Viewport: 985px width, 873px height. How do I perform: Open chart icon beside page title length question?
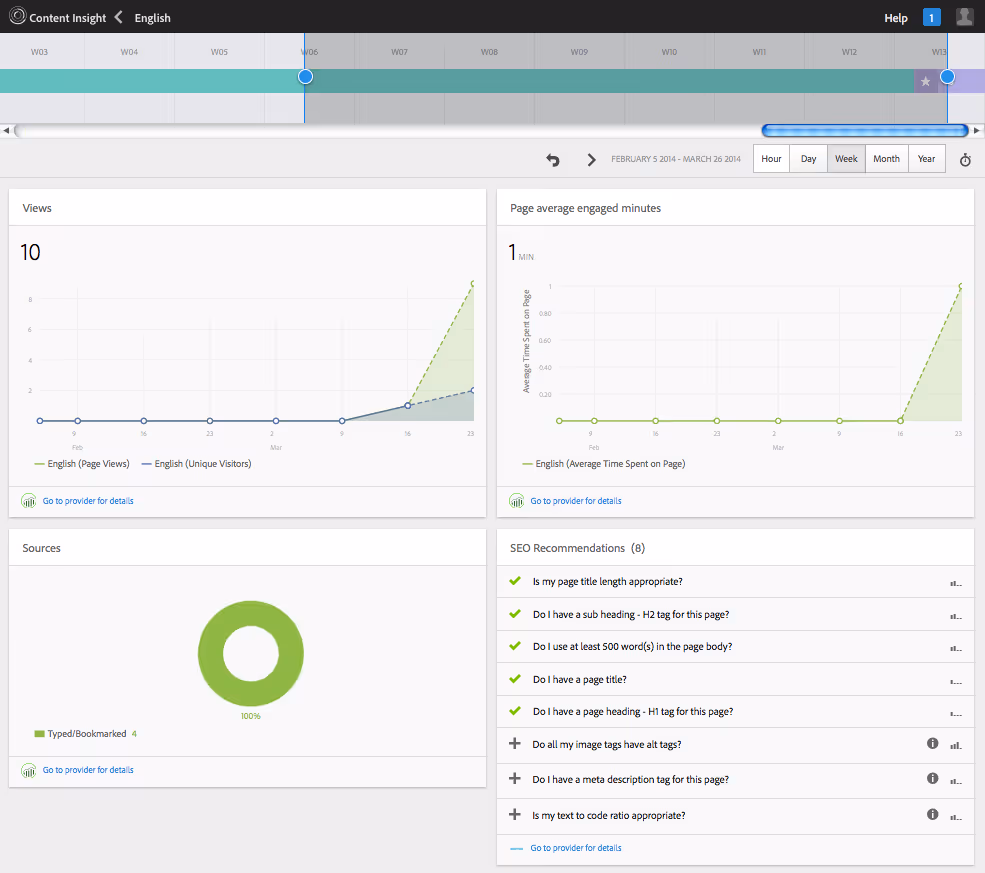(x=955, y=583)
